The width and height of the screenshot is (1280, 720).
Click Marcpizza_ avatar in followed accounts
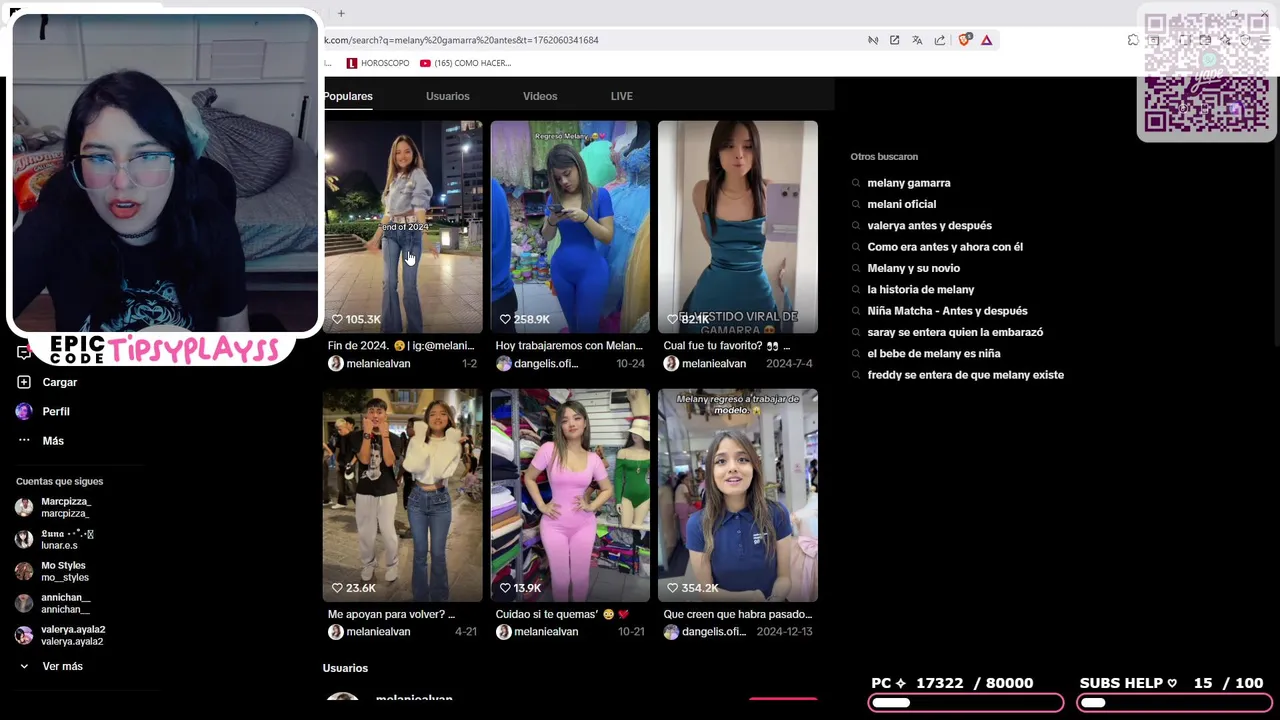[24, 507]
